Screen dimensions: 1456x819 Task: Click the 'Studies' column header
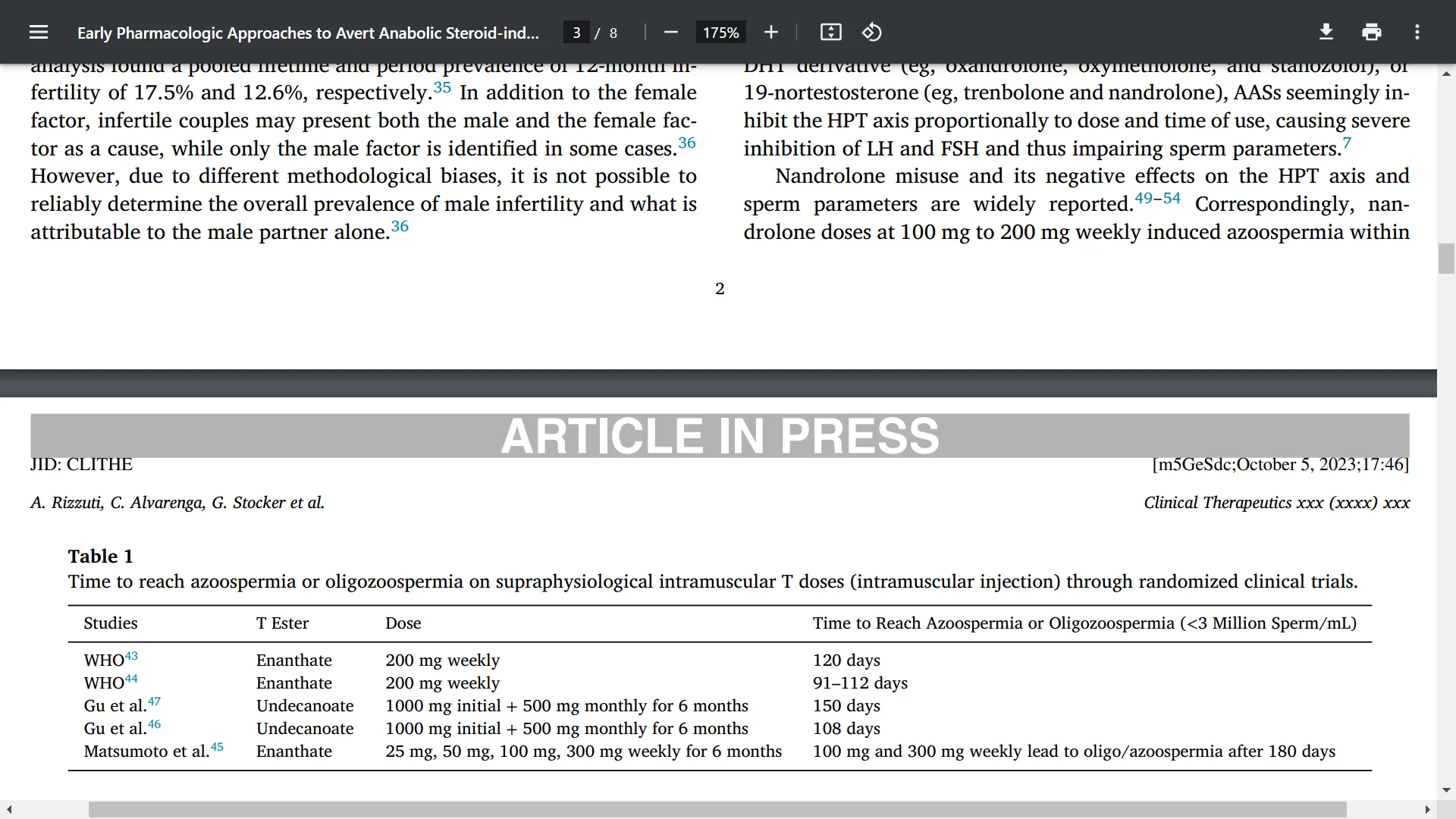tap(111, 623)
